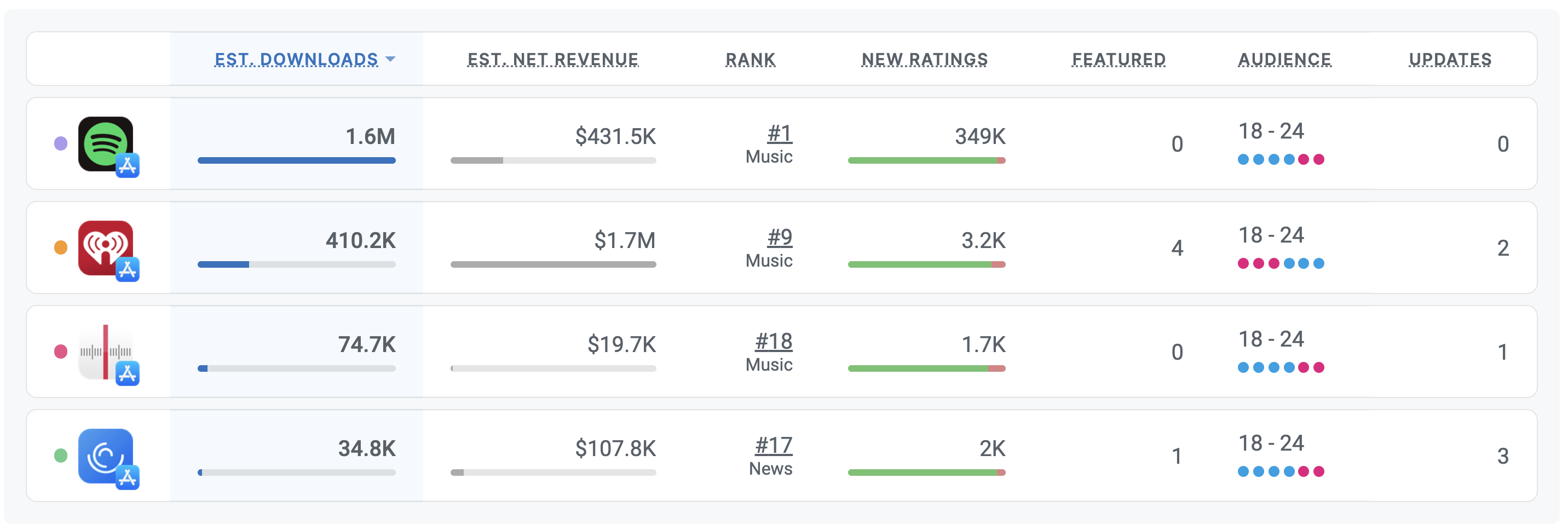
Task: Open the Spotify app icon
Action: [105, 143]
